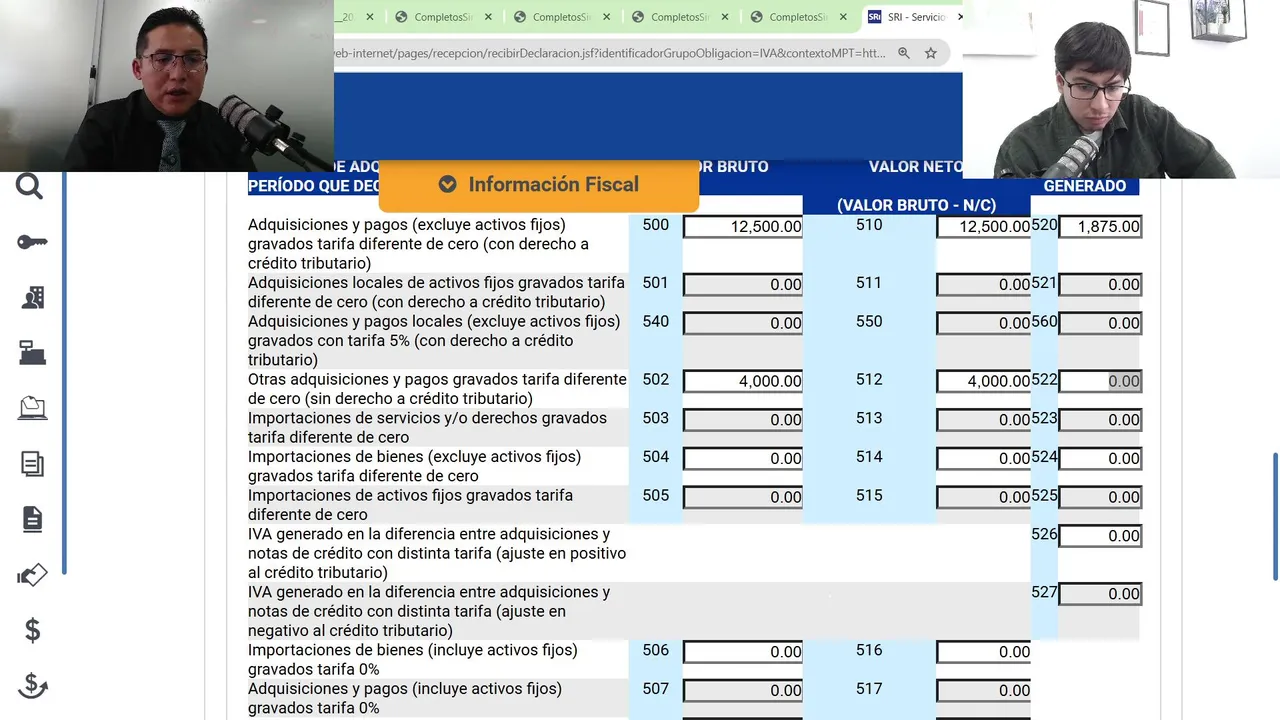The image size is (1280, 720).
Task: Select field 506 gross value input
Action: point(743,652)
